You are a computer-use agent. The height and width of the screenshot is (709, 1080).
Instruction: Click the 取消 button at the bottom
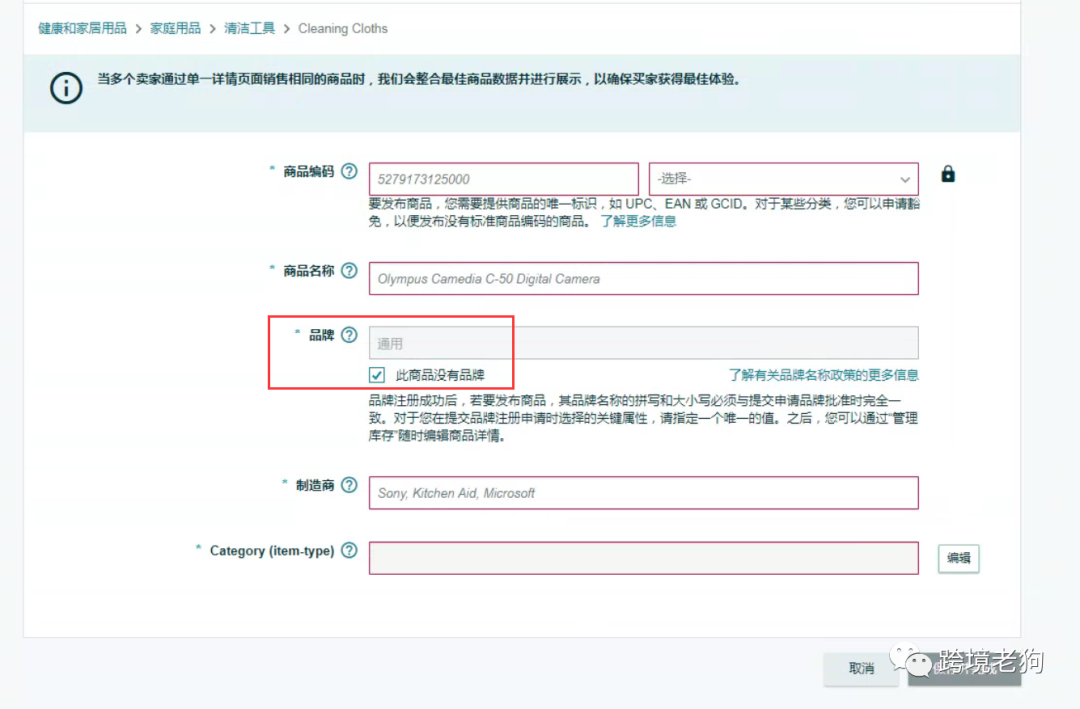click(861, 670)
